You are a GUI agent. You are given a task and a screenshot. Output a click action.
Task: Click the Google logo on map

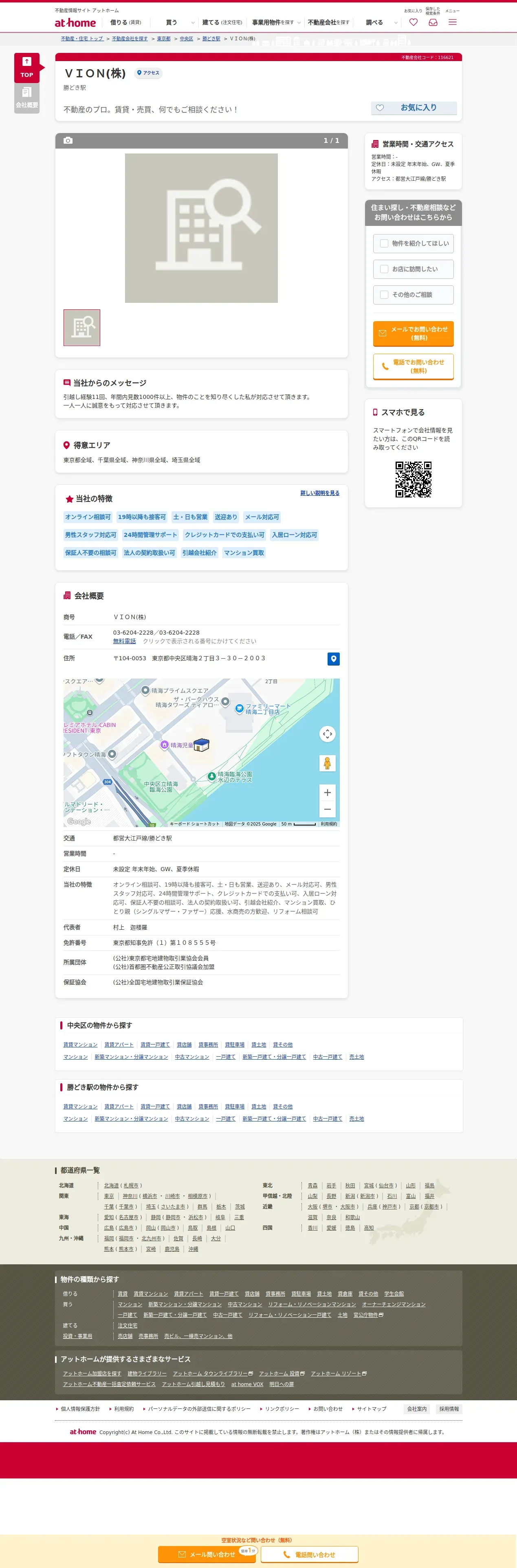click(79, 821)
